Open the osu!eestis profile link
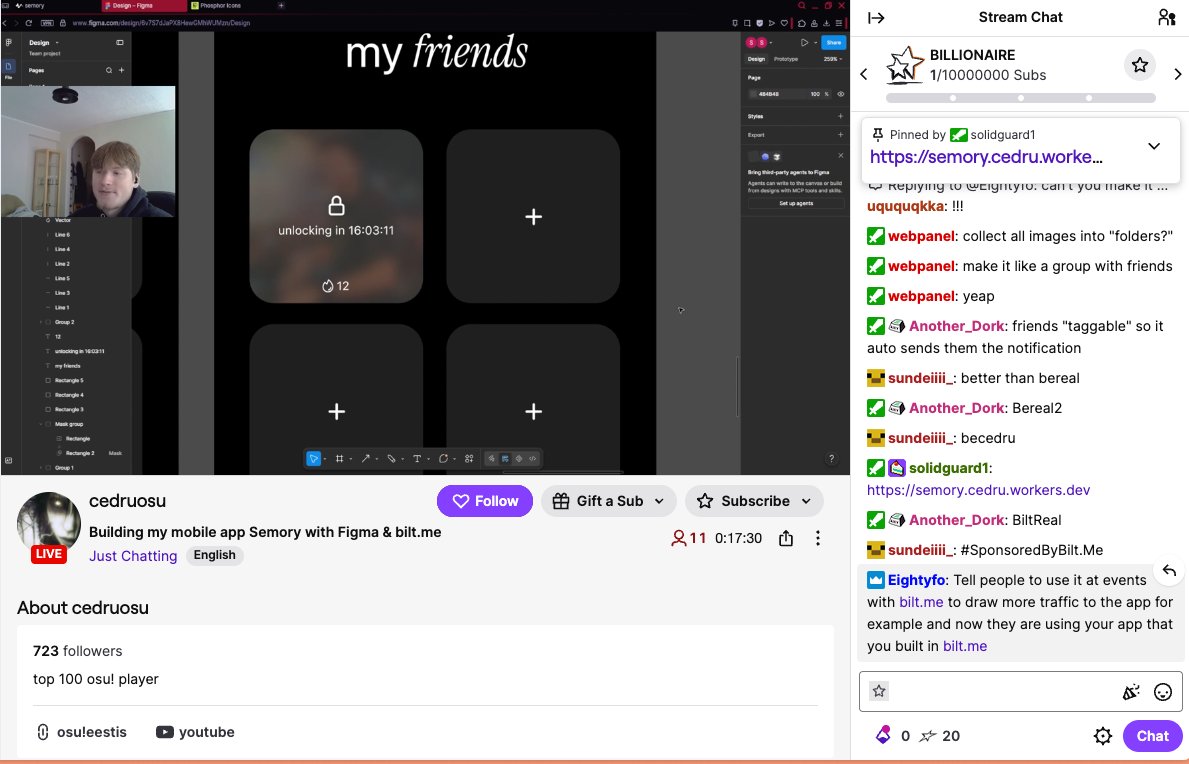Screen dimensions: 1189x764 pos(81,732)
